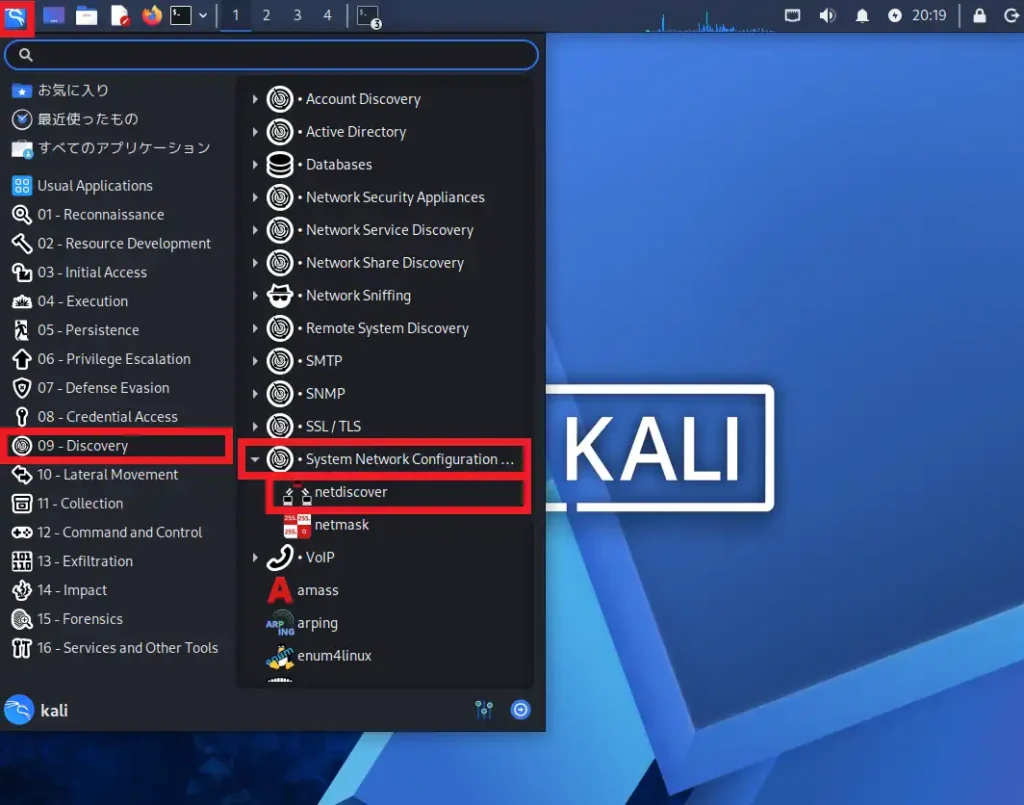Activate the screen lock icon in the tray

coord(979,15)
